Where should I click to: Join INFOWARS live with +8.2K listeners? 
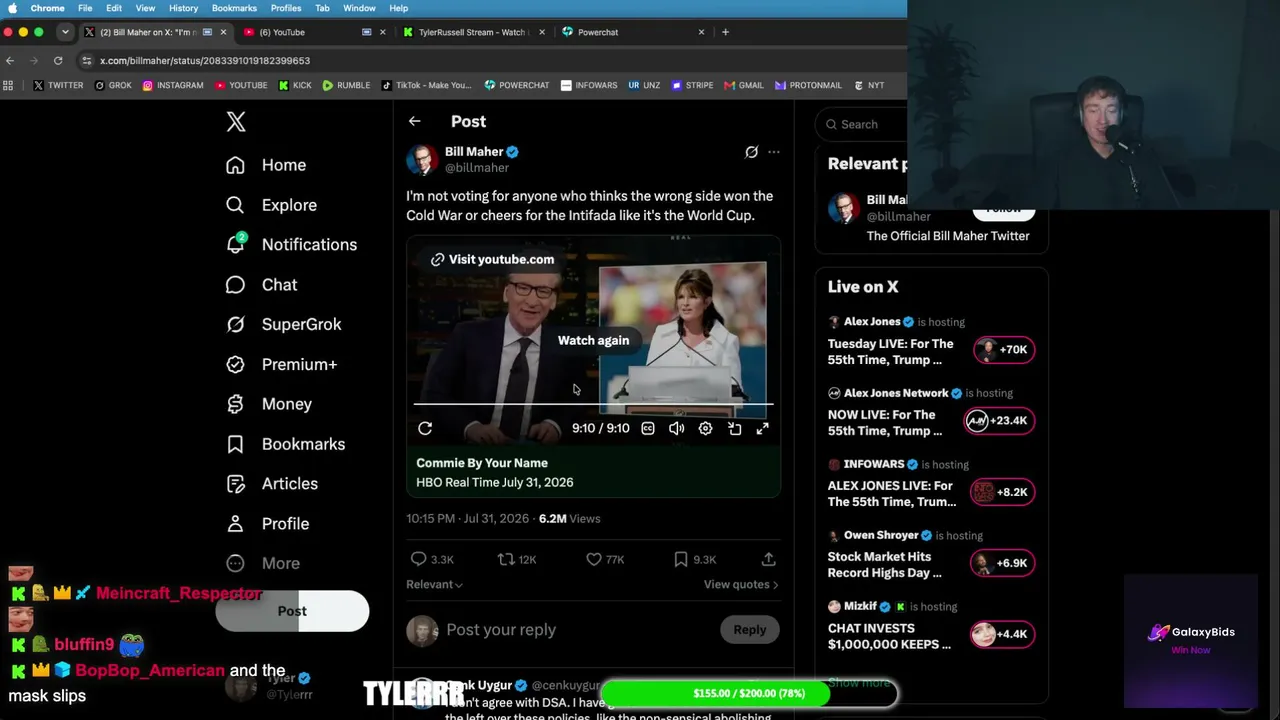coord(1004,492)
